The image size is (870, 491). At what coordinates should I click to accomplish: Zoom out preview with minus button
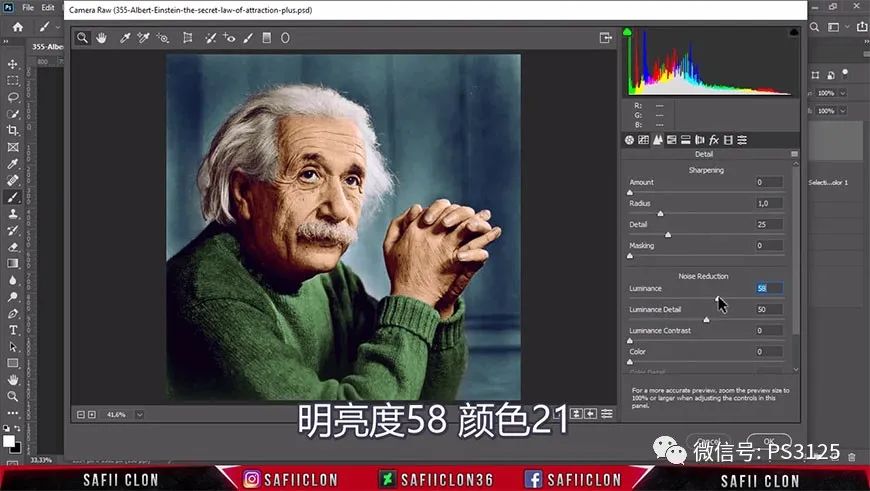81,414
